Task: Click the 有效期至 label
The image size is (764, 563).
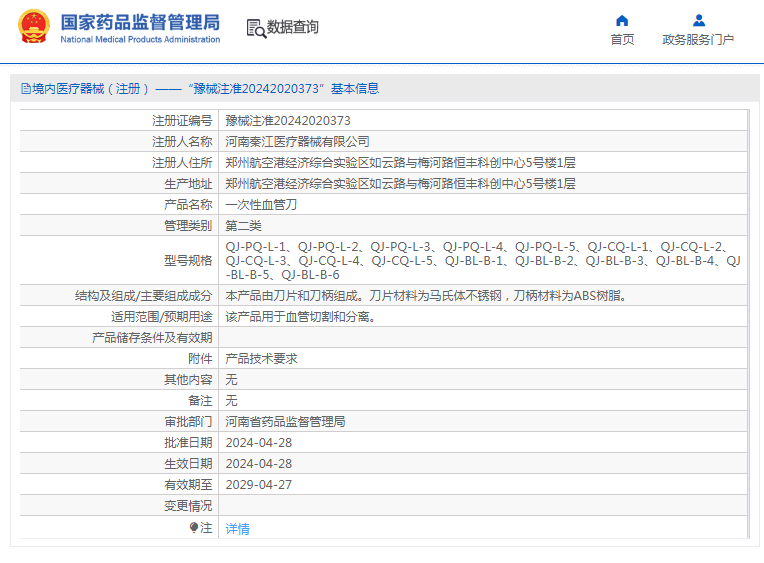Action: point(188,485)
